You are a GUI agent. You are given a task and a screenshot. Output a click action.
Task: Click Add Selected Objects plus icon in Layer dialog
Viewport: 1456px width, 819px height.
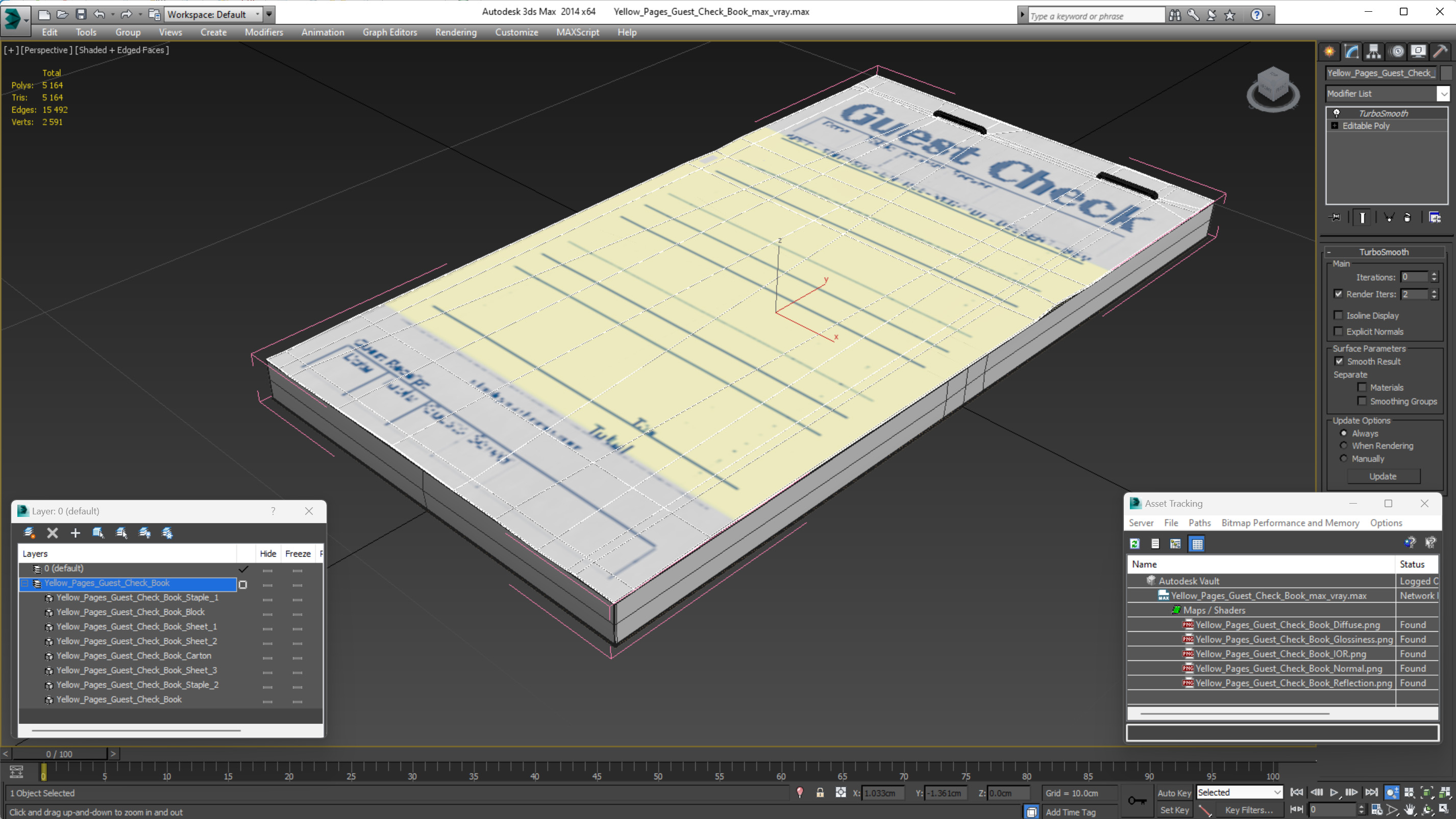pyautogui.click(x=75, y=532)
